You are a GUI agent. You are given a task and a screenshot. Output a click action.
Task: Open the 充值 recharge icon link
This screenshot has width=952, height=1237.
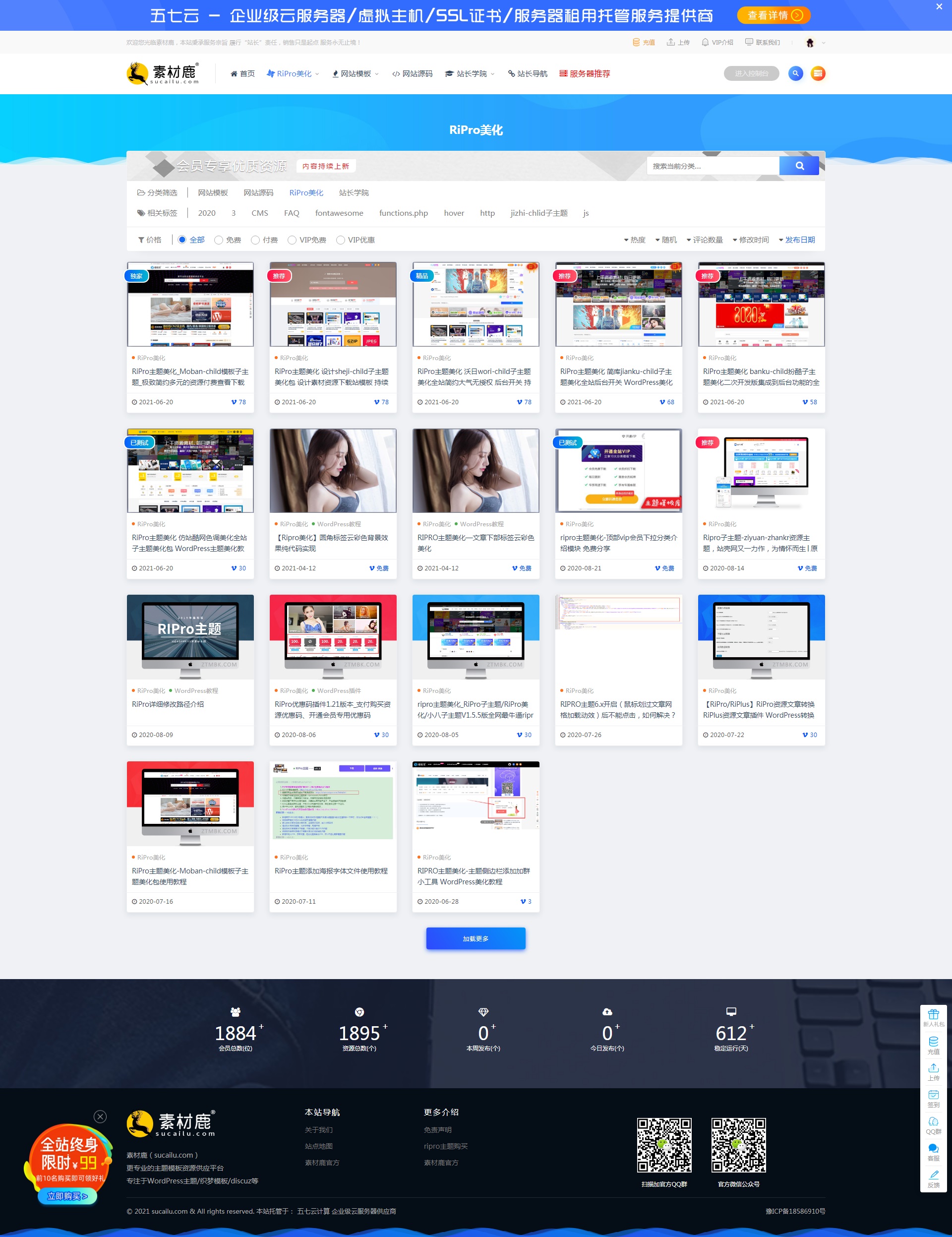[644, 43]
